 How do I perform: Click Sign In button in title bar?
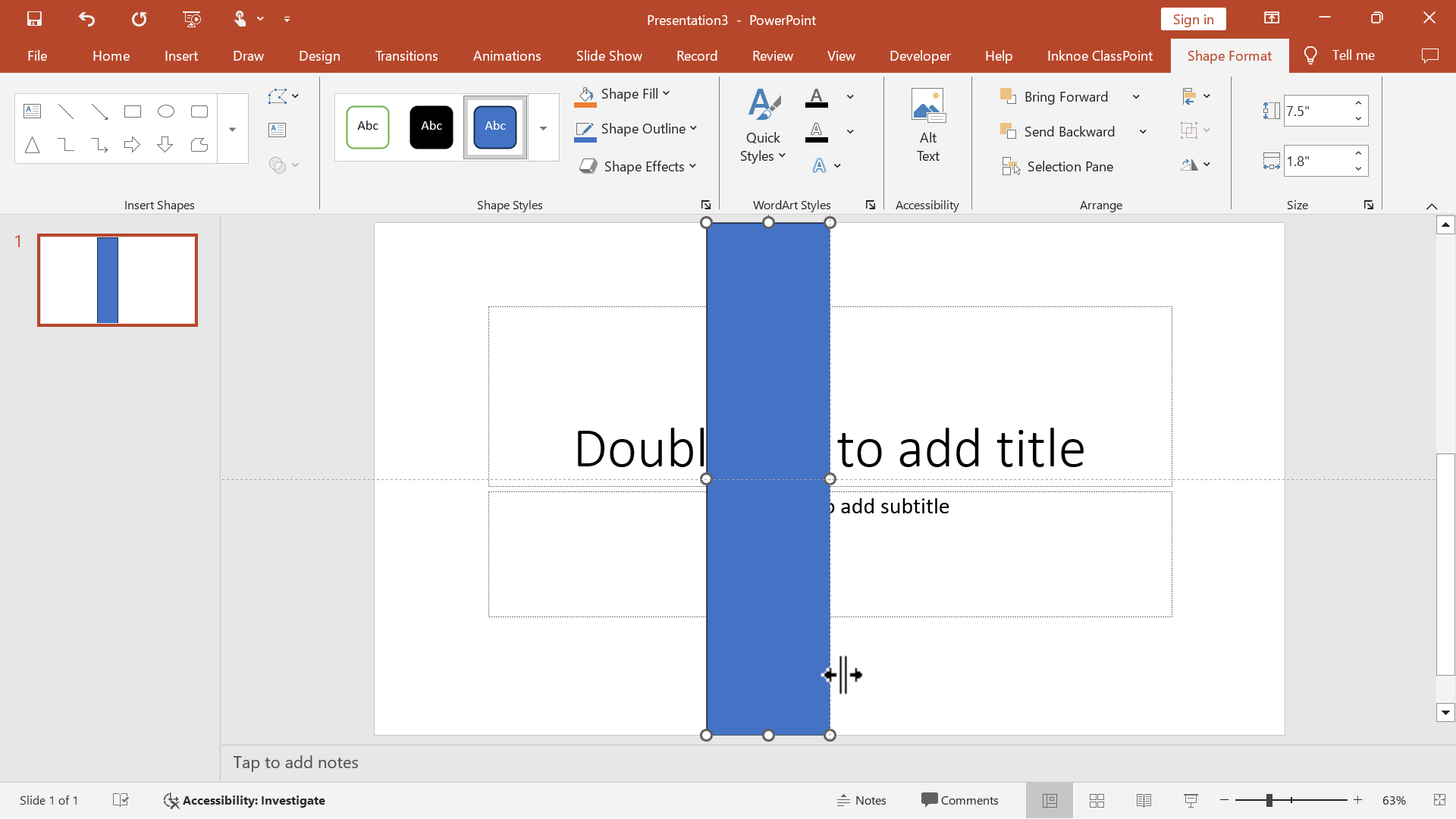[x=1192, y=19]
